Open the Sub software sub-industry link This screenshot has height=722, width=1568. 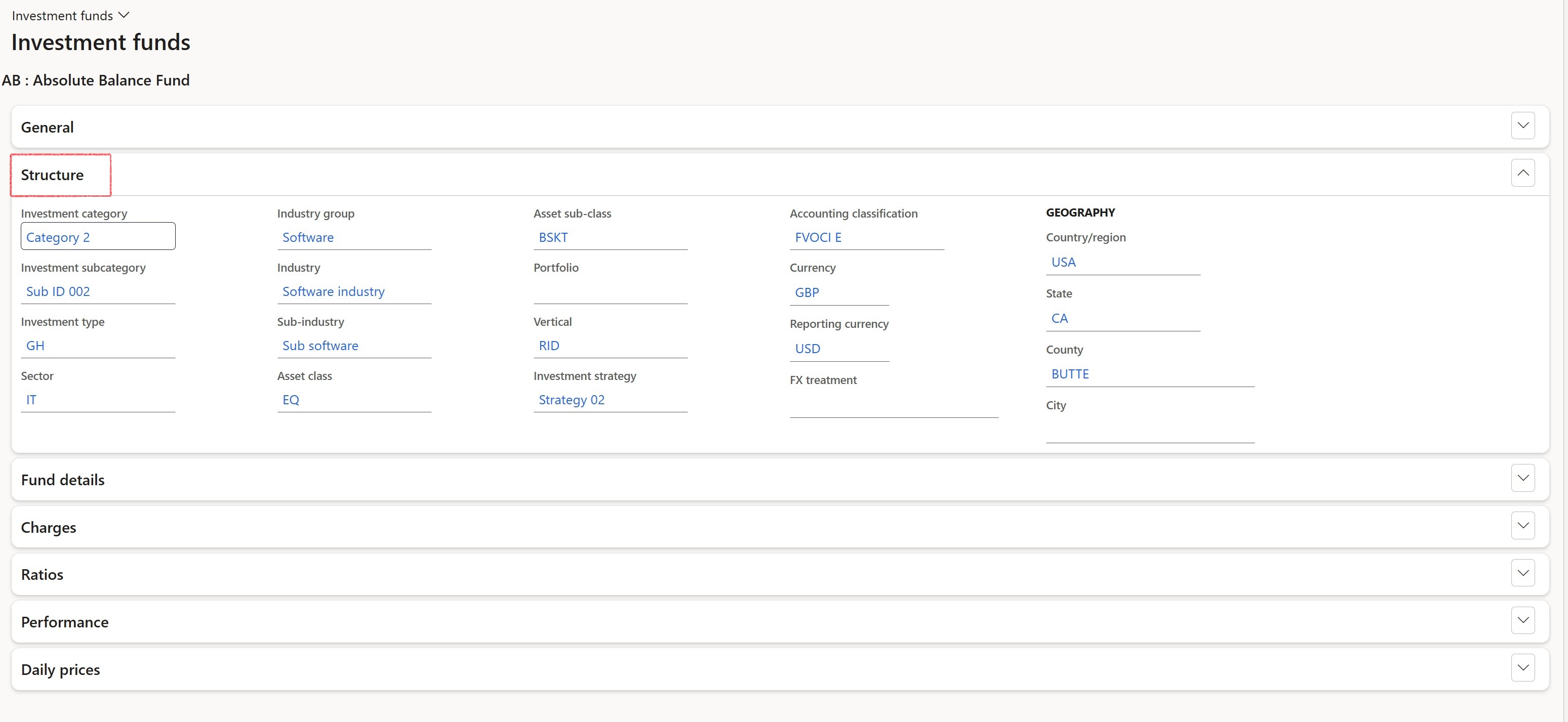[x=320, y=346]
